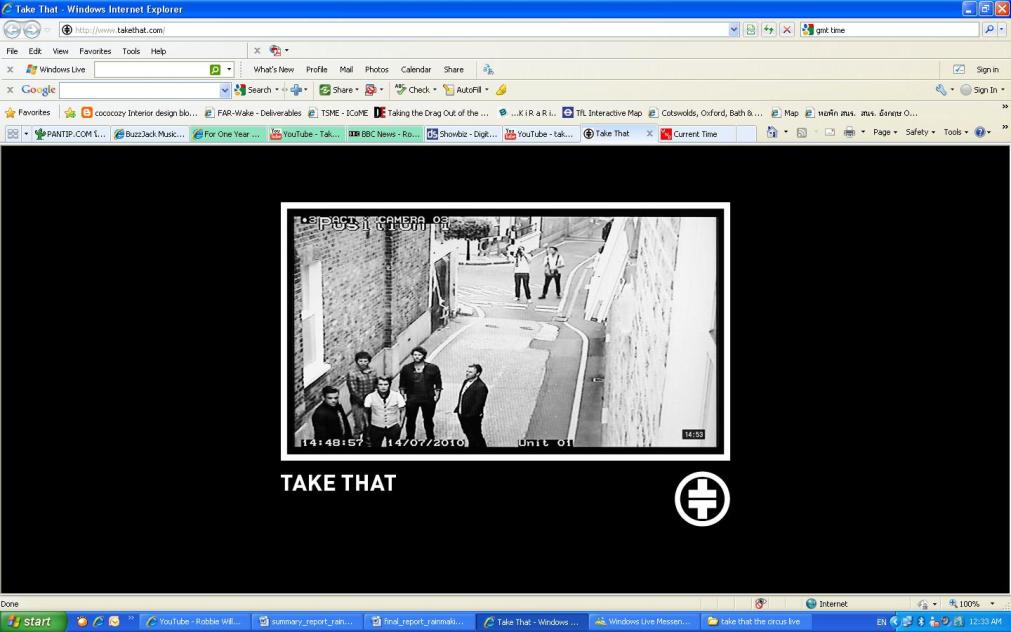The image size is (1011, 632).
Task: Expand the tab list dropdown next to Quick Tabs
Action: 26,133
